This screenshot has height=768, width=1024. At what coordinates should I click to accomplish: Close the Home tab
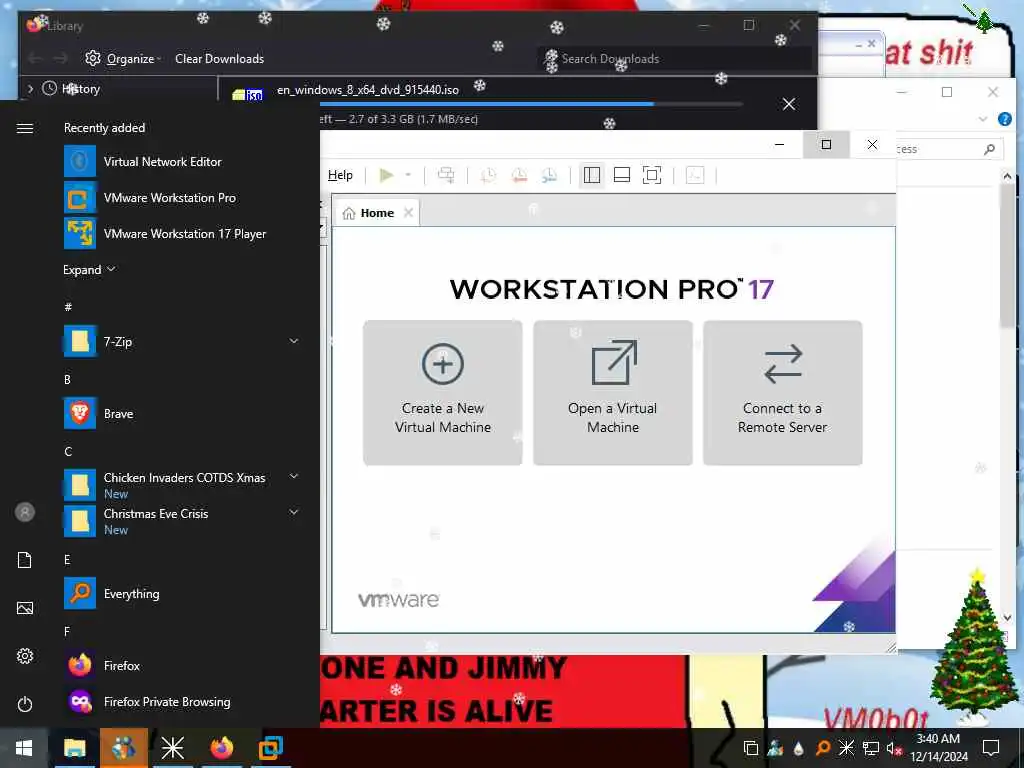click(408, 212)
